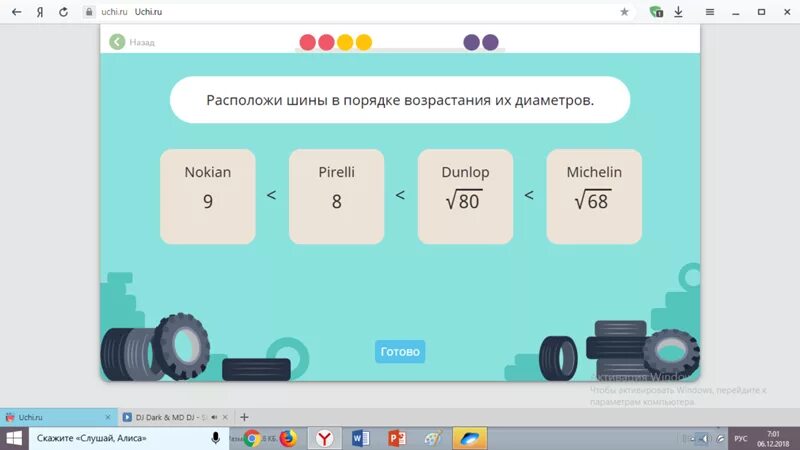Screen dimensions: 800x450
Task: Select the Dunlop √80 tire card
Action: [x=465, y=196]
